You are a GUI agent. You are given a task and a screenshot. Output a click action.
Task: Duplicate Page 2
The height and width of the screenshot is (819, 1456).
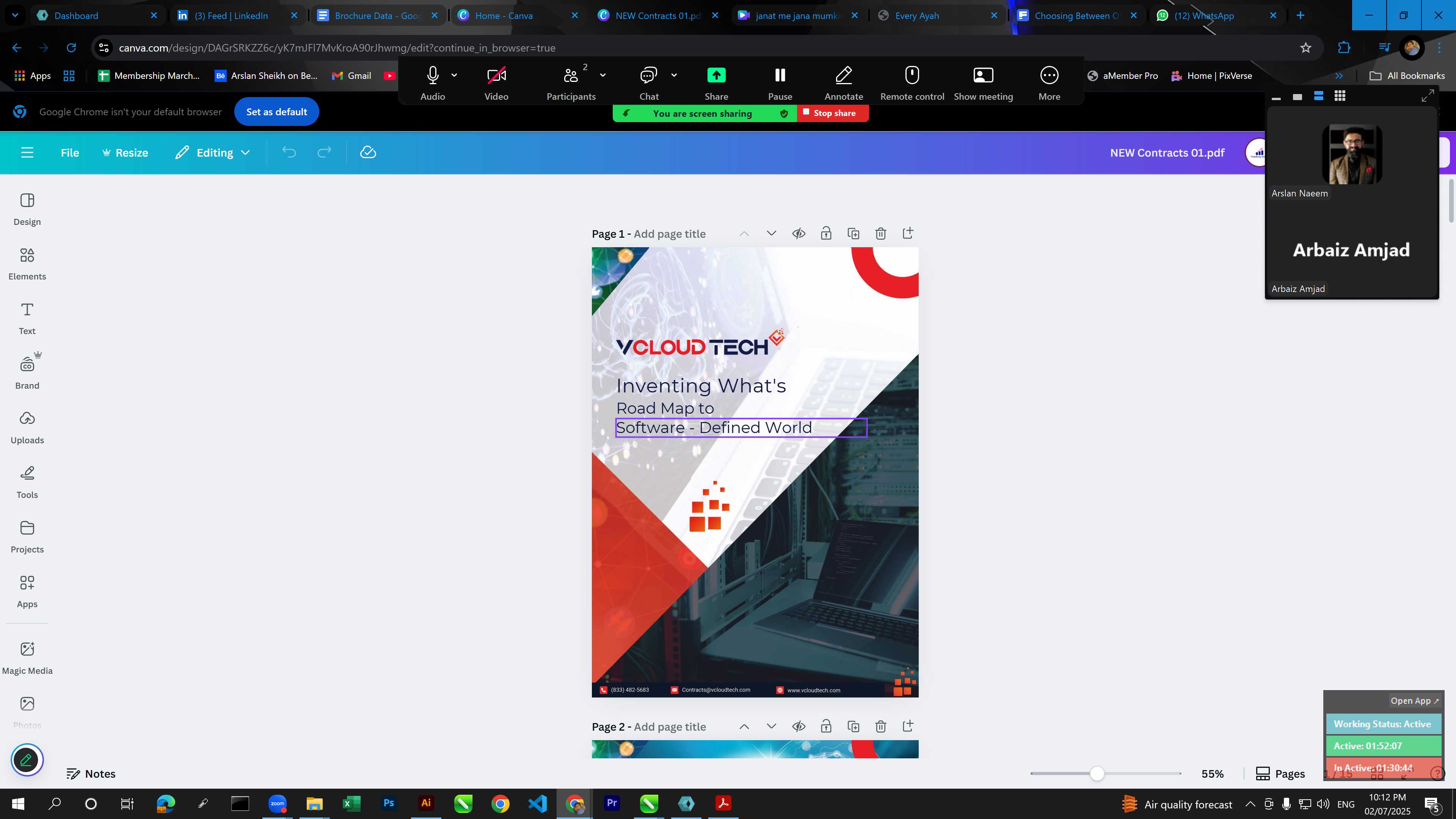pos(854,726)
